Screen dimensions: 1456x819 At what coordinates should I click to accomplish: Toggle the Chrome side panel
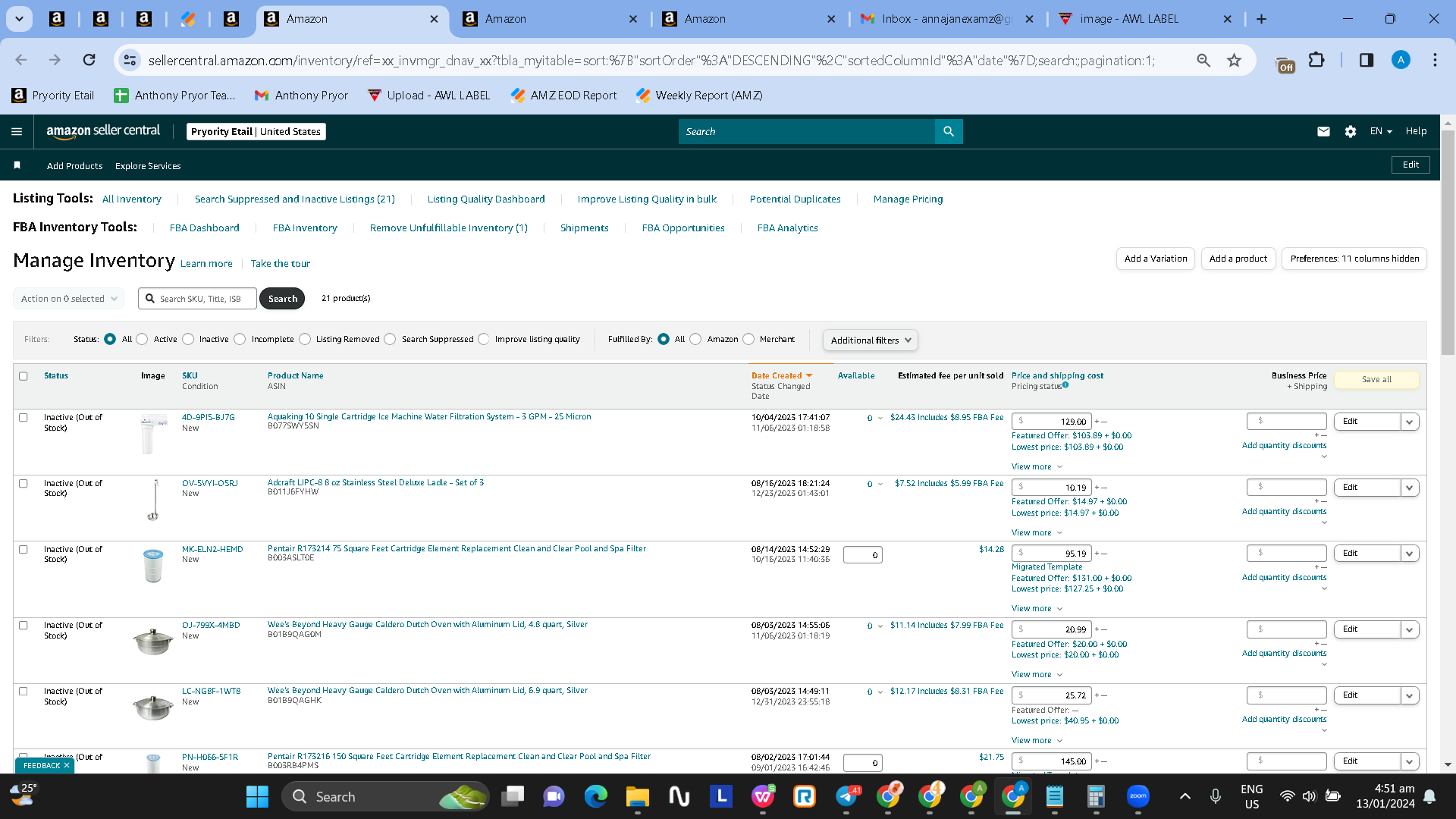(1366, 60)
